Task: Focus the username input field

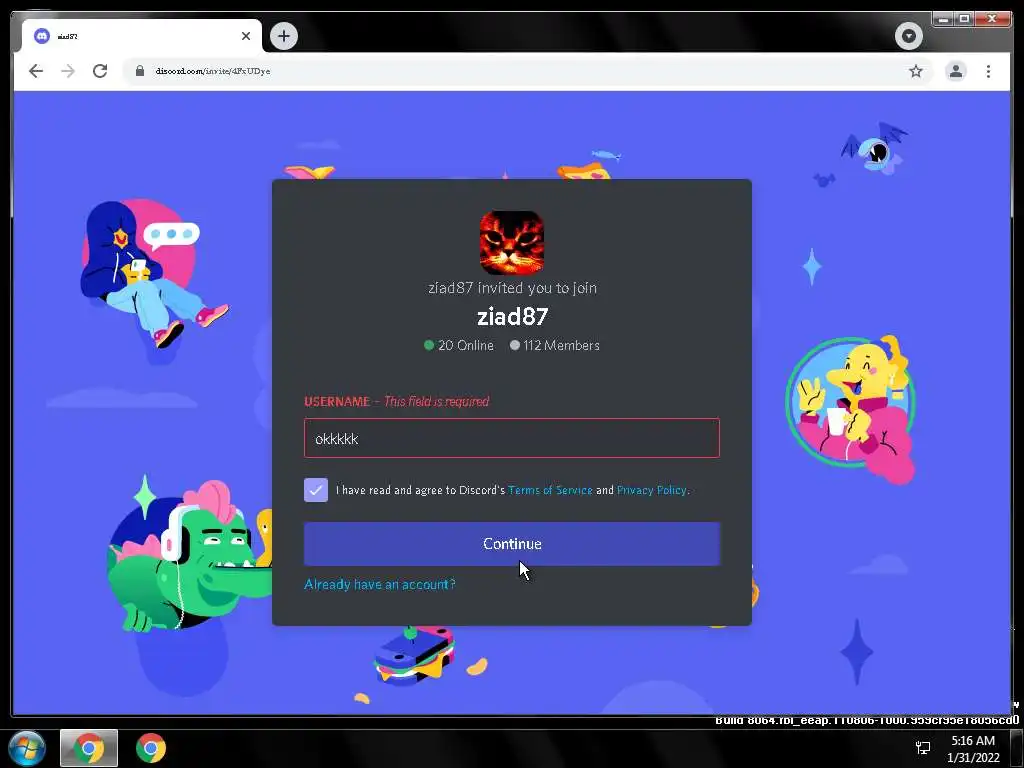Action: (x=512, y=438)
